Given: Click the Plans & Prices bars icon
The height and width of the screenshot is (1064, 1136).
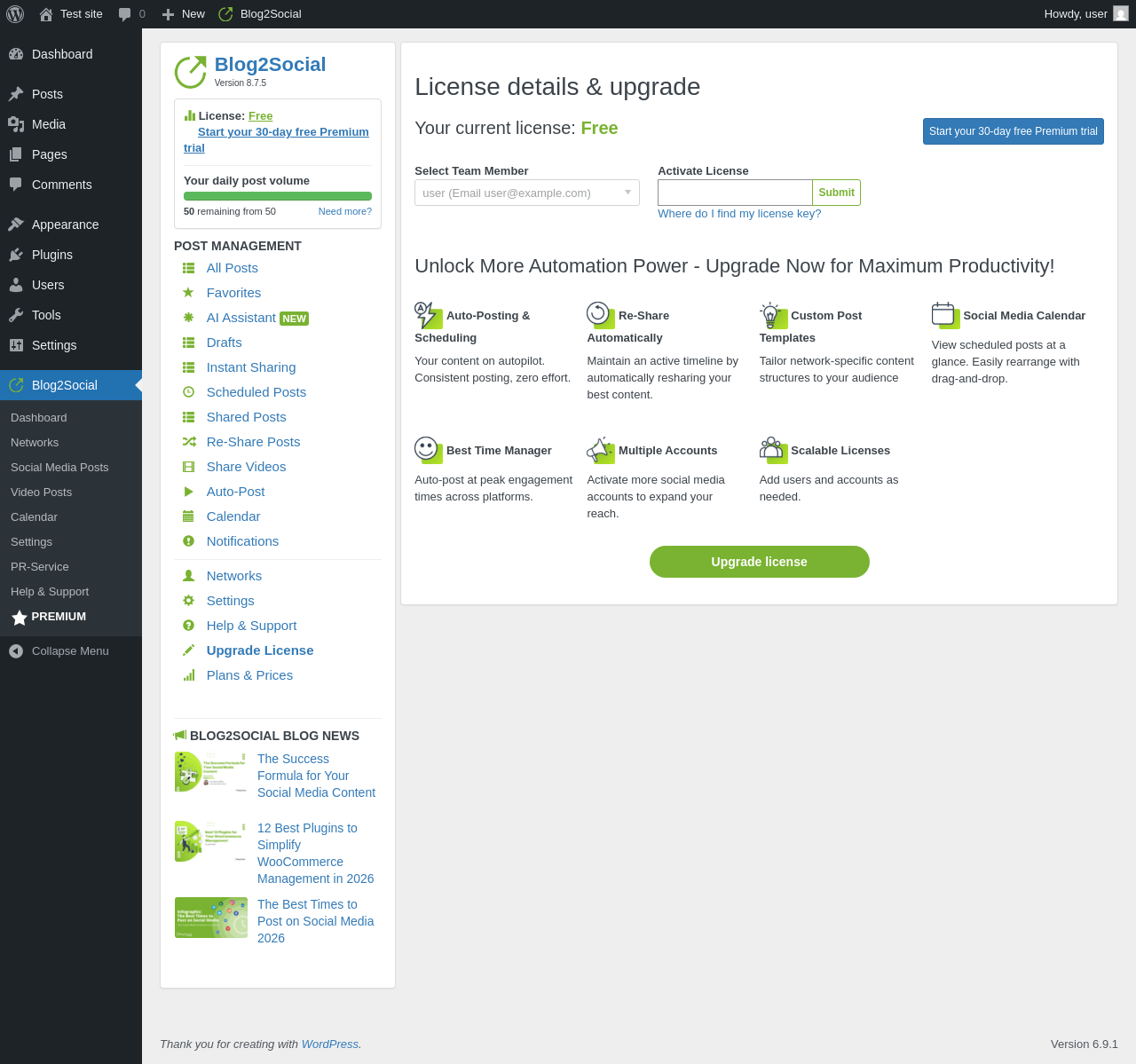Looking at the screenshot, I should (188, 675).
